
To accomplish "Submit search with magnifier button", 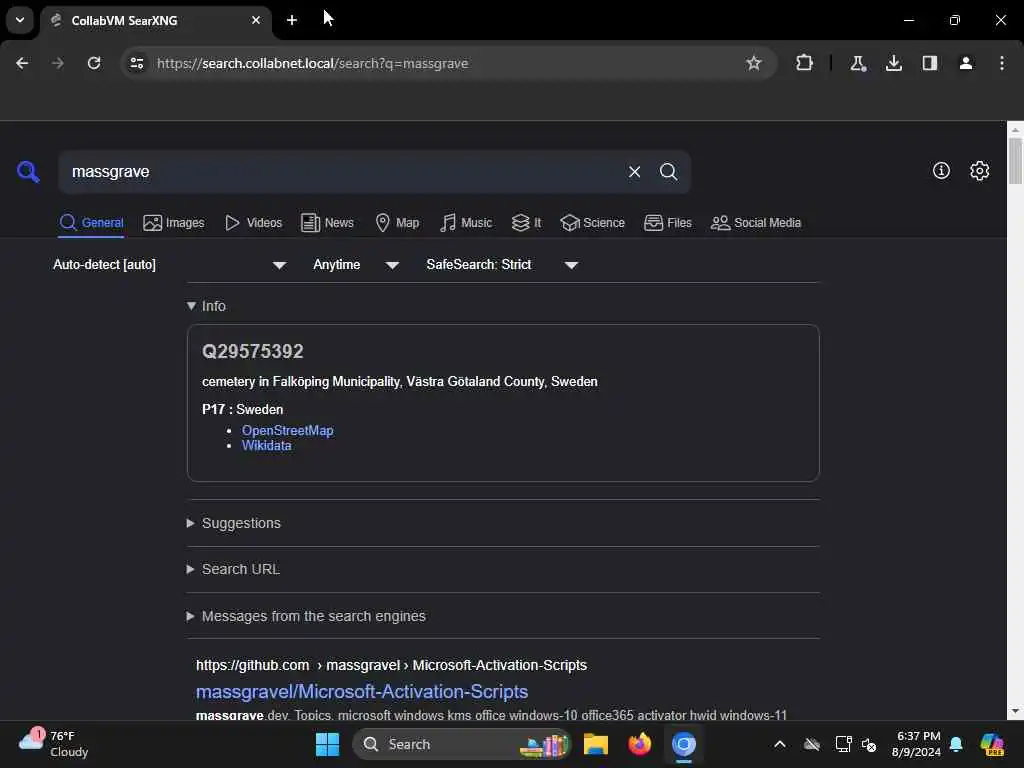I will (668, 172).
